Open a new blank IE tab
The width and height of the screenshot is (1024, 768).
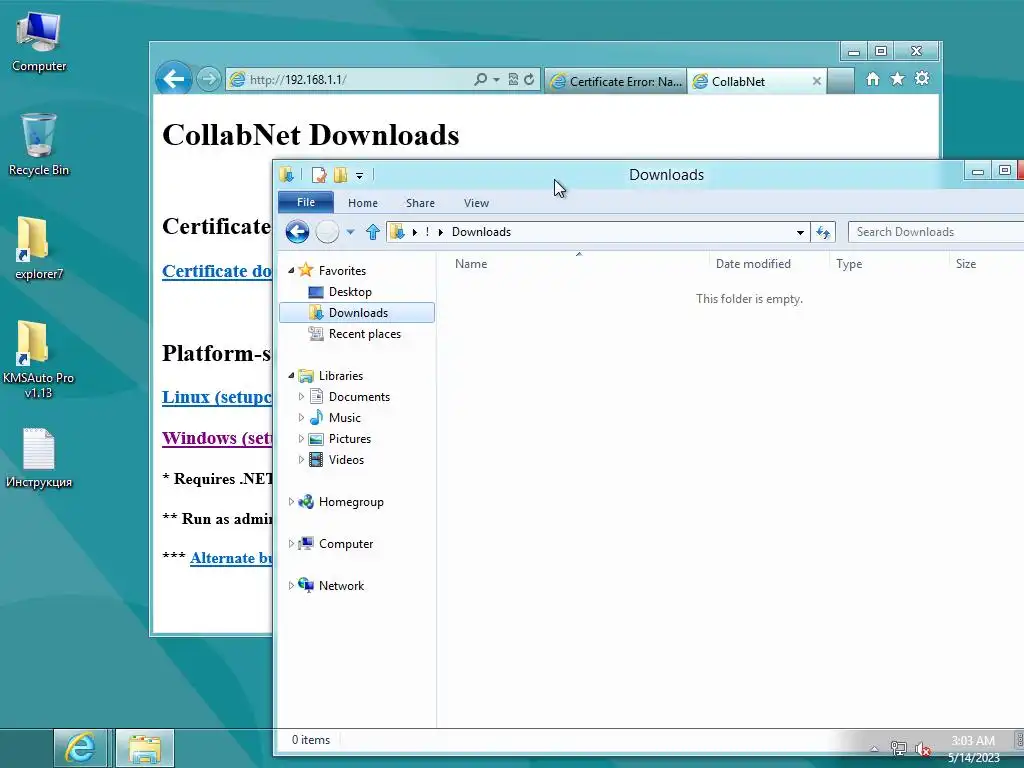click(x=840, y=81)
